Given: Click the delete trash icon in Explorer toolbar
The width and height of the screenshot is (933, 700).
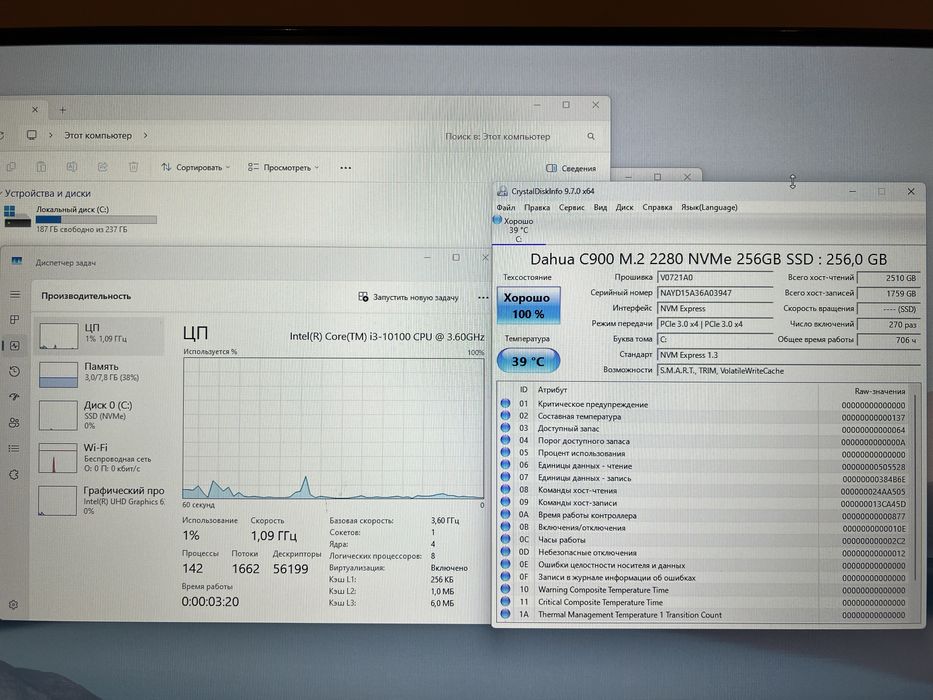Looking at the screenshot, I should pos(133,167).
